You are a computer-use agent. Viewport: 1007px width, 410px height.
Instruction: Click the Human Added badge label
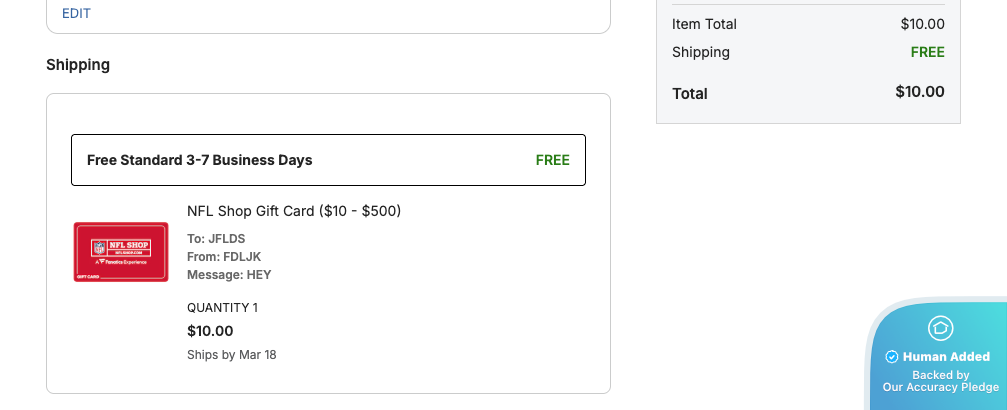click(946, 357)
